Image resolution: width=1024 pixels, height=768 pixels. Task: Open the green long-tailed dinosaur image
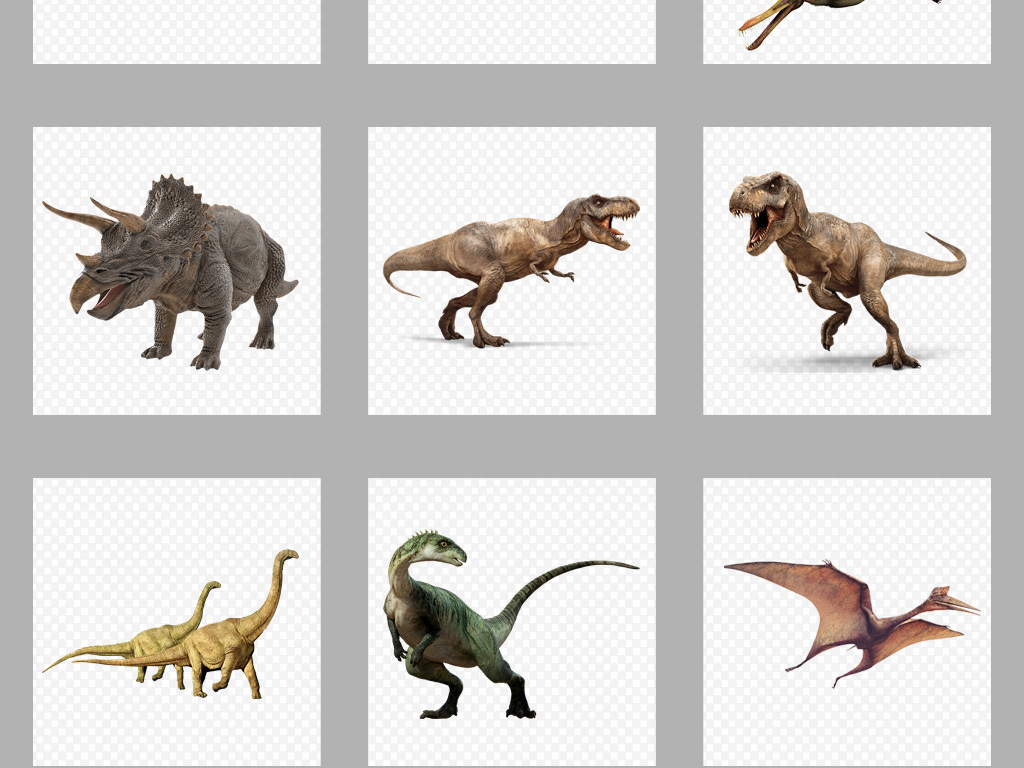click(x=511, y=621)
